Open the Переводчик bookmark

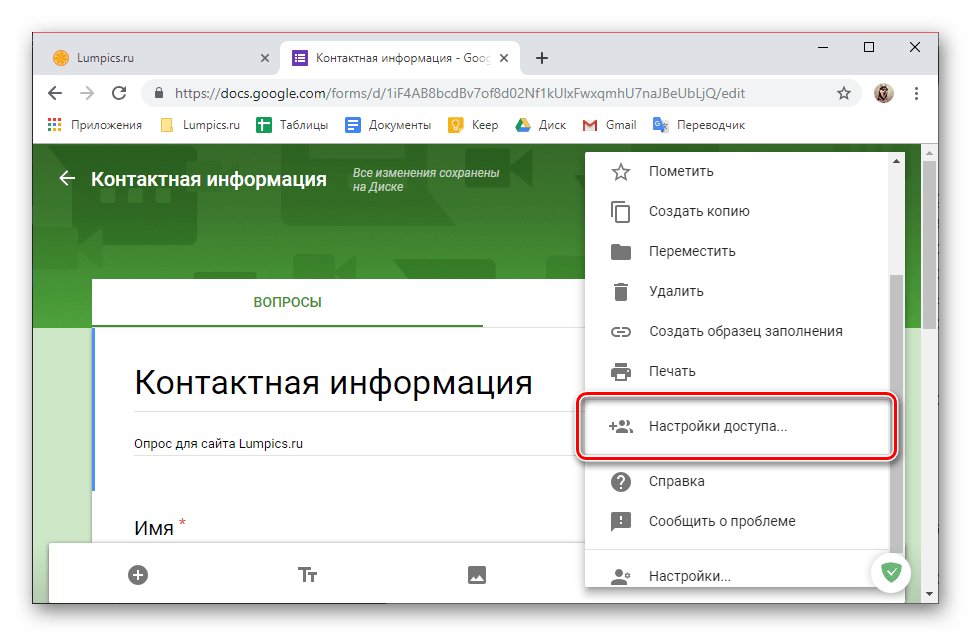699,125
